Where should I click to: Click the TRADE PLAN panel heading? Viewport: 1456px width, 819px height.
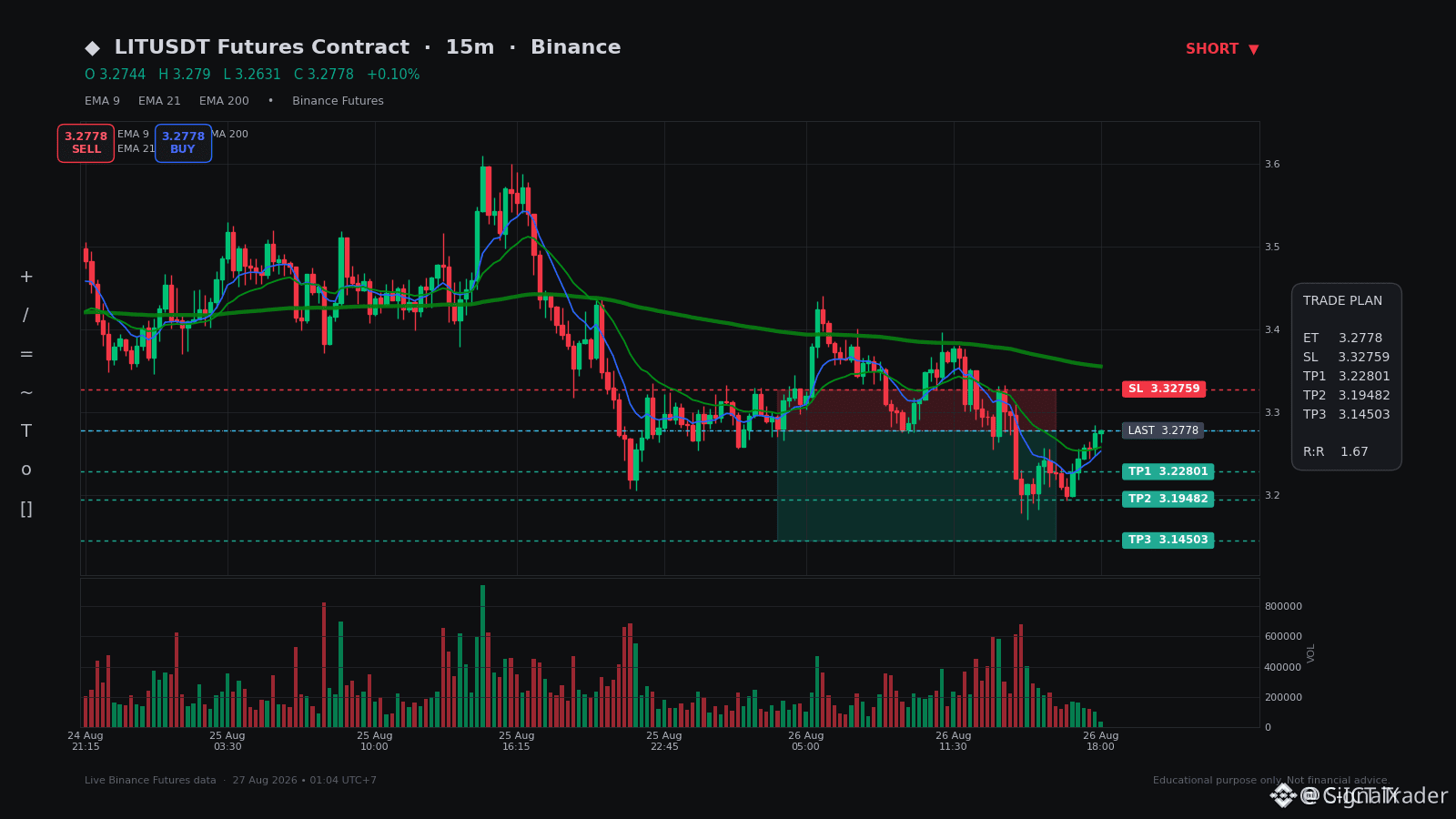click(x=1342, y=301)
